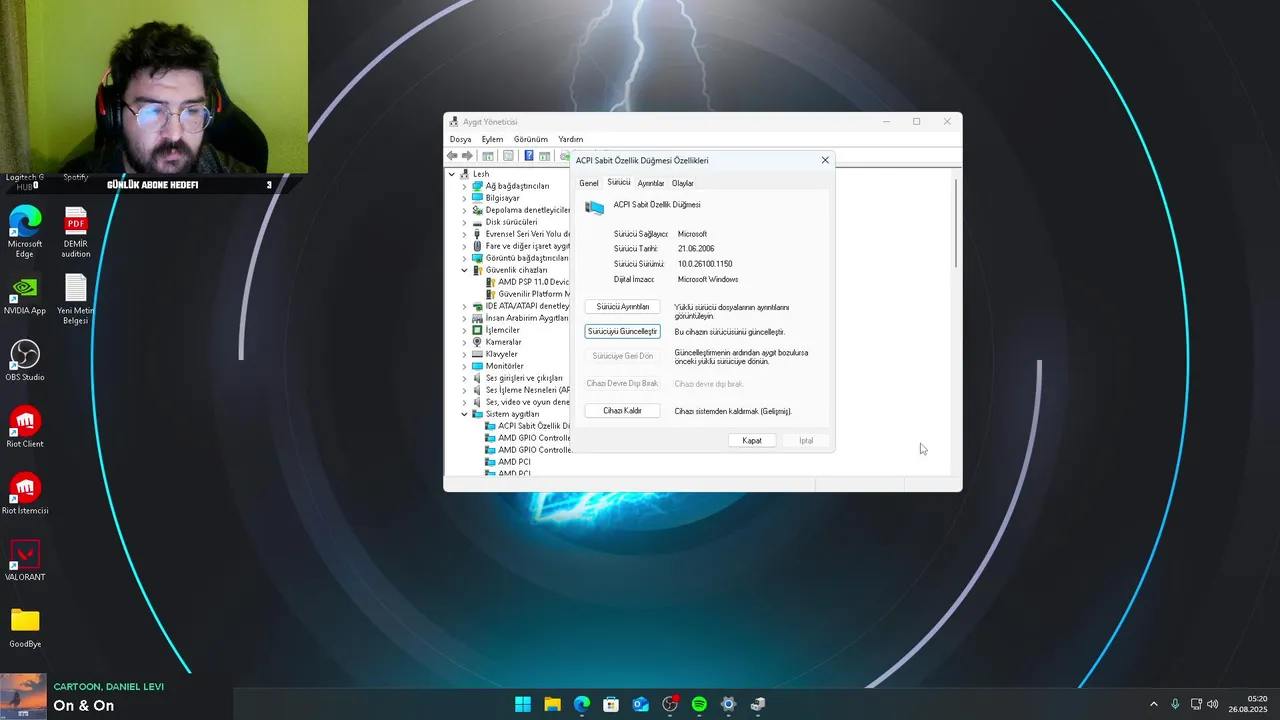Image resolution: width=1280 pixels, height=720 pixels.
Task: Click the On & On album thumbnail
Action: (x=24, y=696)
